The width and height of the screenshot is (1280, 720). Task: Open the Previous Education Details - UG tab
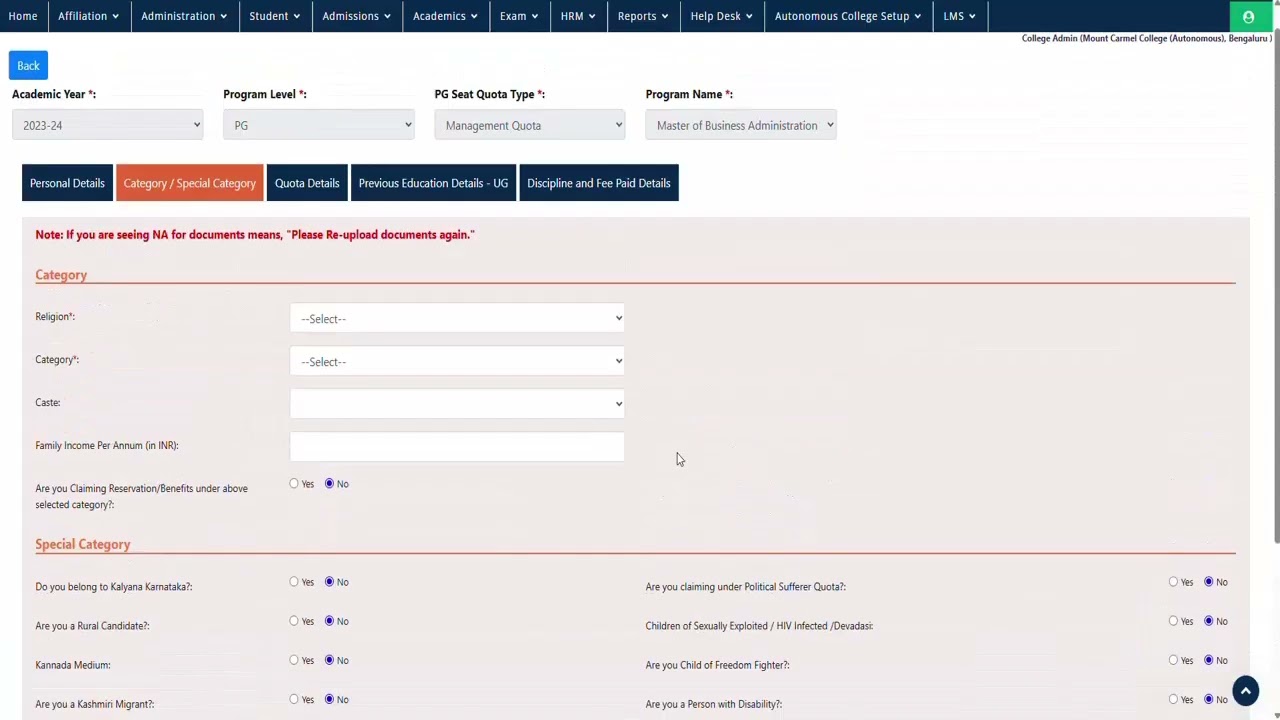coord(433,183)
